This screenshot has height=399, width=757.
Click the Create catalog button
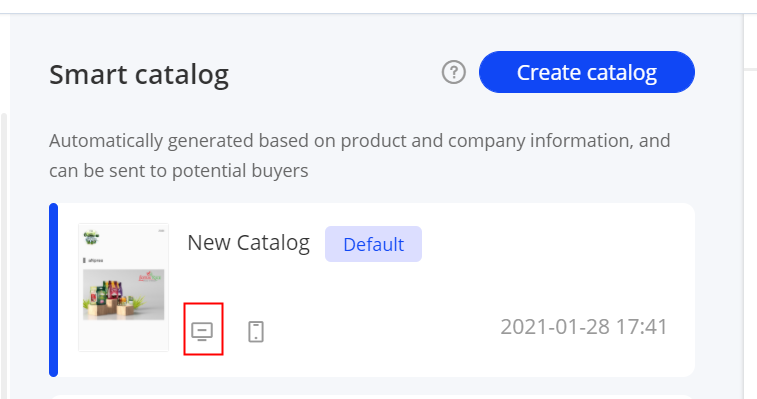tap(587, 72)
